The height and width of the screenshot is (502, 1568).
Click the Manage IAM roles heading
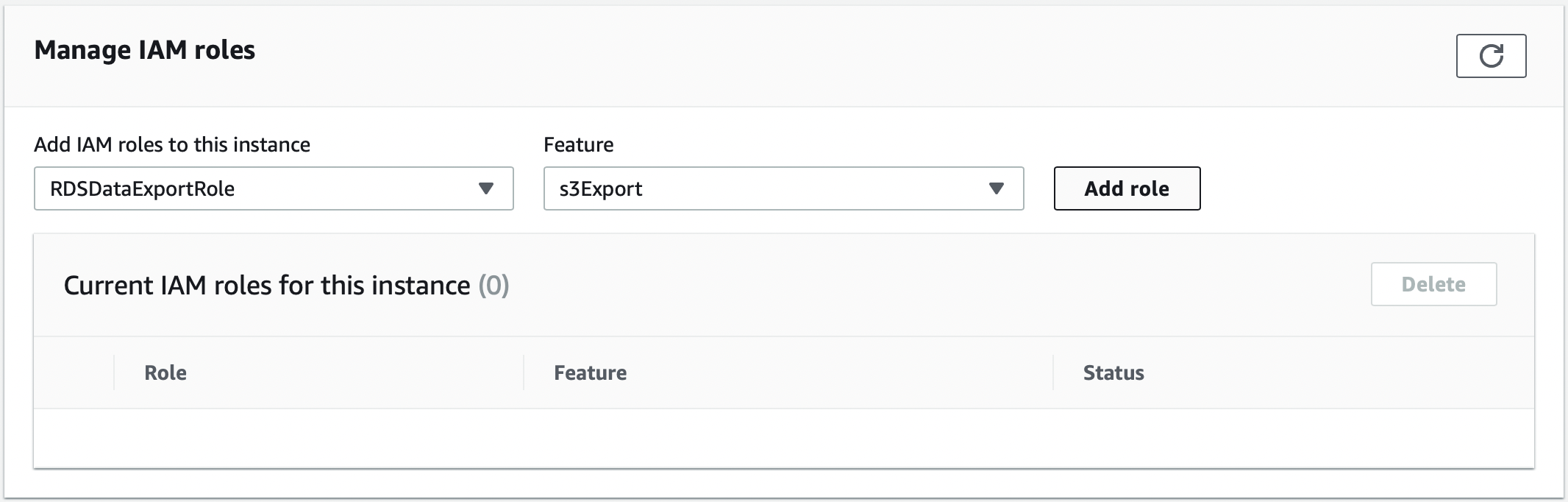pyautogui.click(x=145, y=50)
